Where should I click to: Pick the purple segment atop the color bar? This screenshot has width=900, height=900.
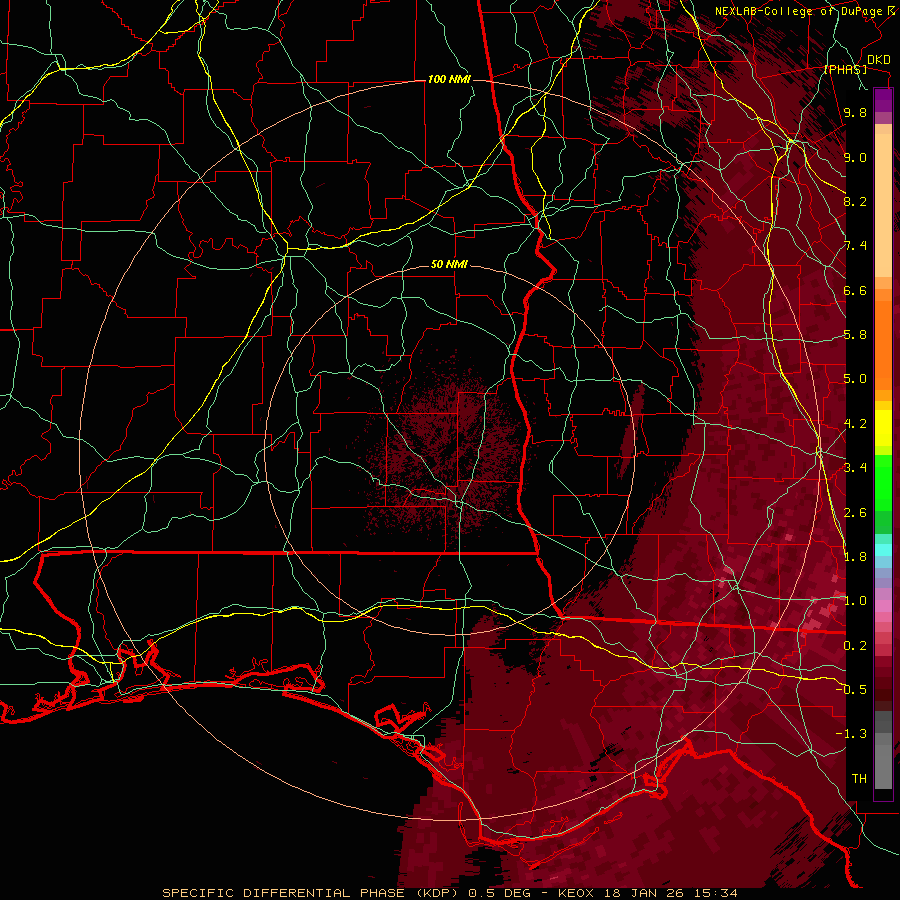click(883, 101)
